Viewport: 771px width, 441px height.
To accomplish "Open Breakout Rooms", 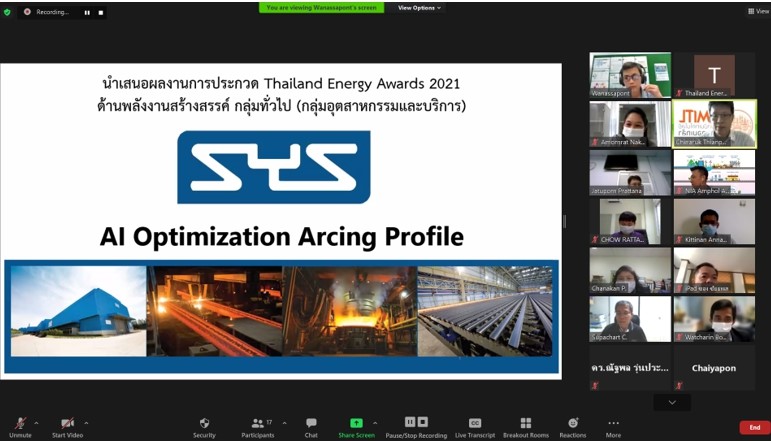I will (526, 427).
